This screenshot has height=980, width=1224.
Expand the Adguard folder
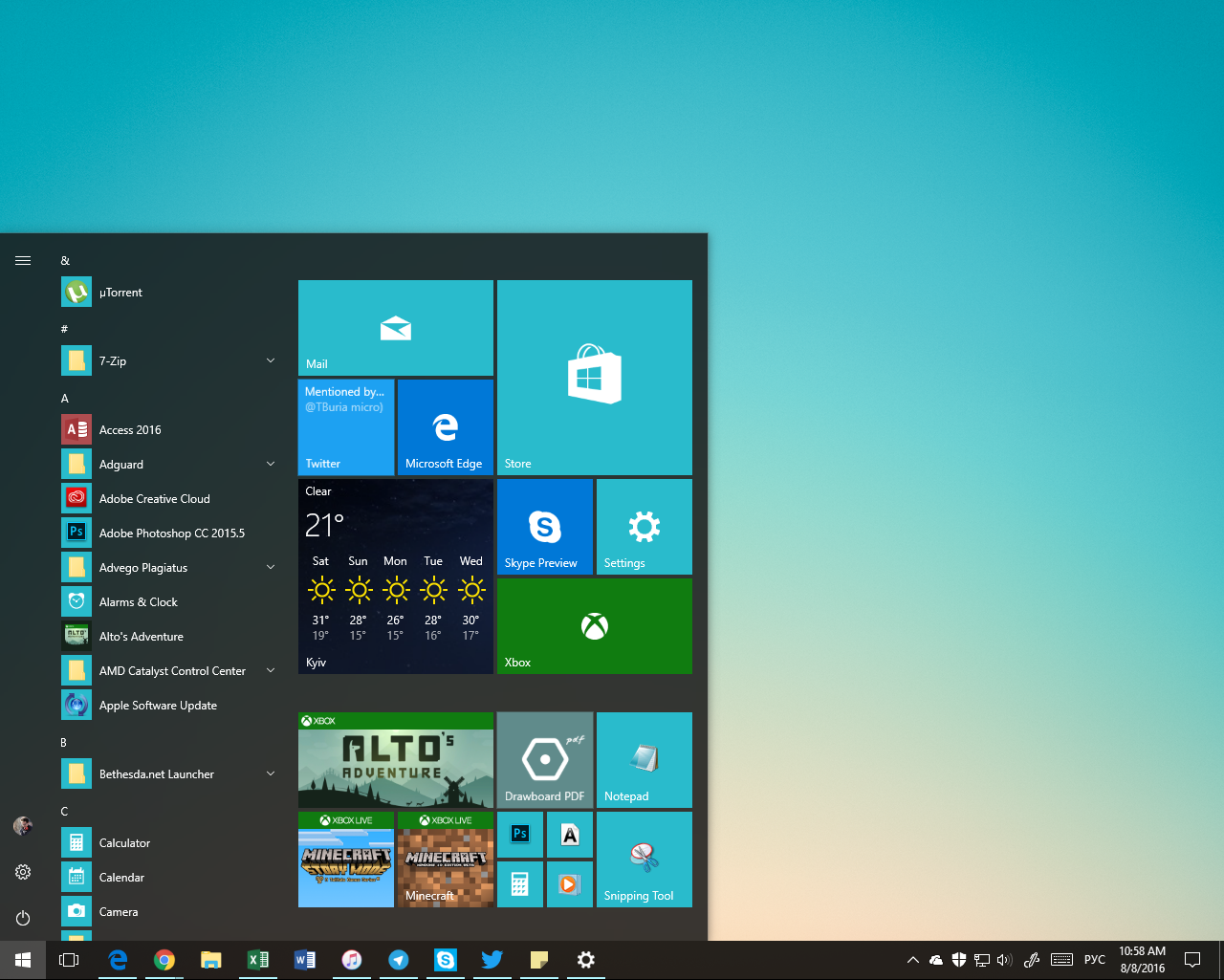coord(168,465)
